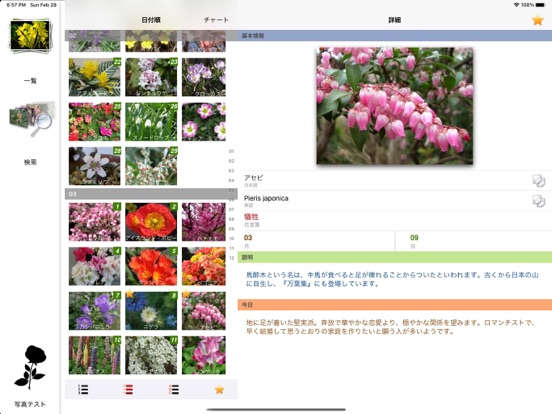Switch to the 日付順 tab

[151, 20]
